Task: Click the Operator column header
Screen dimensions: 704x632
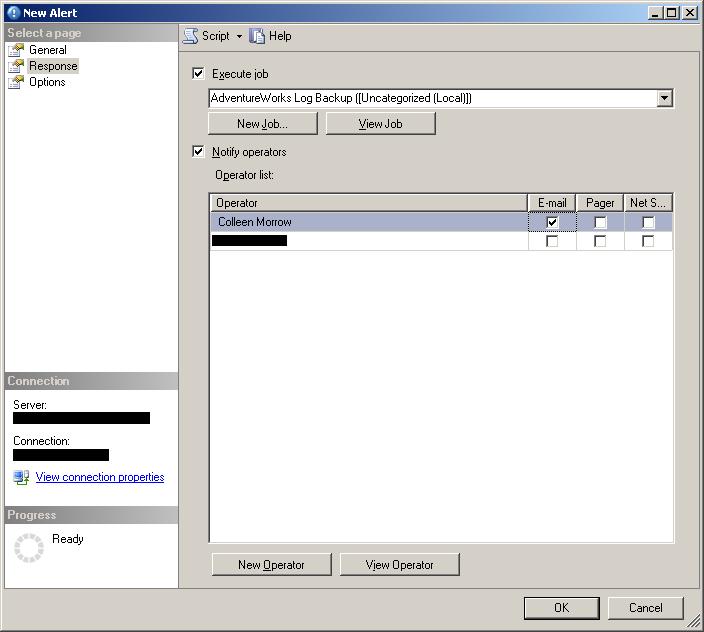Action: 369,203
